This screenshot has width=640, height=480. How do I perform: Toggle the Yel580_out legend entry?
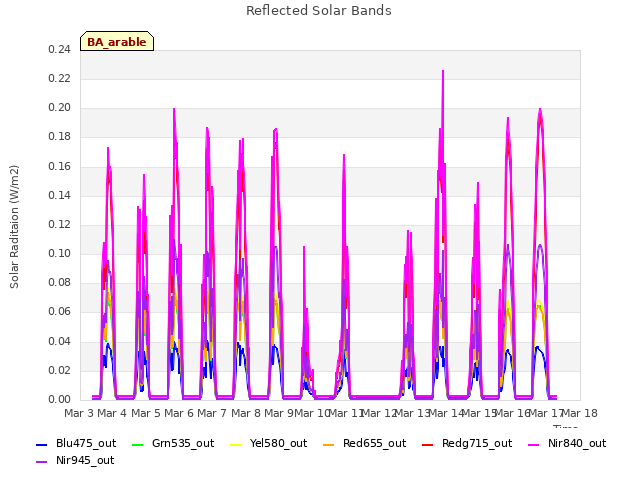pos(269,443)
